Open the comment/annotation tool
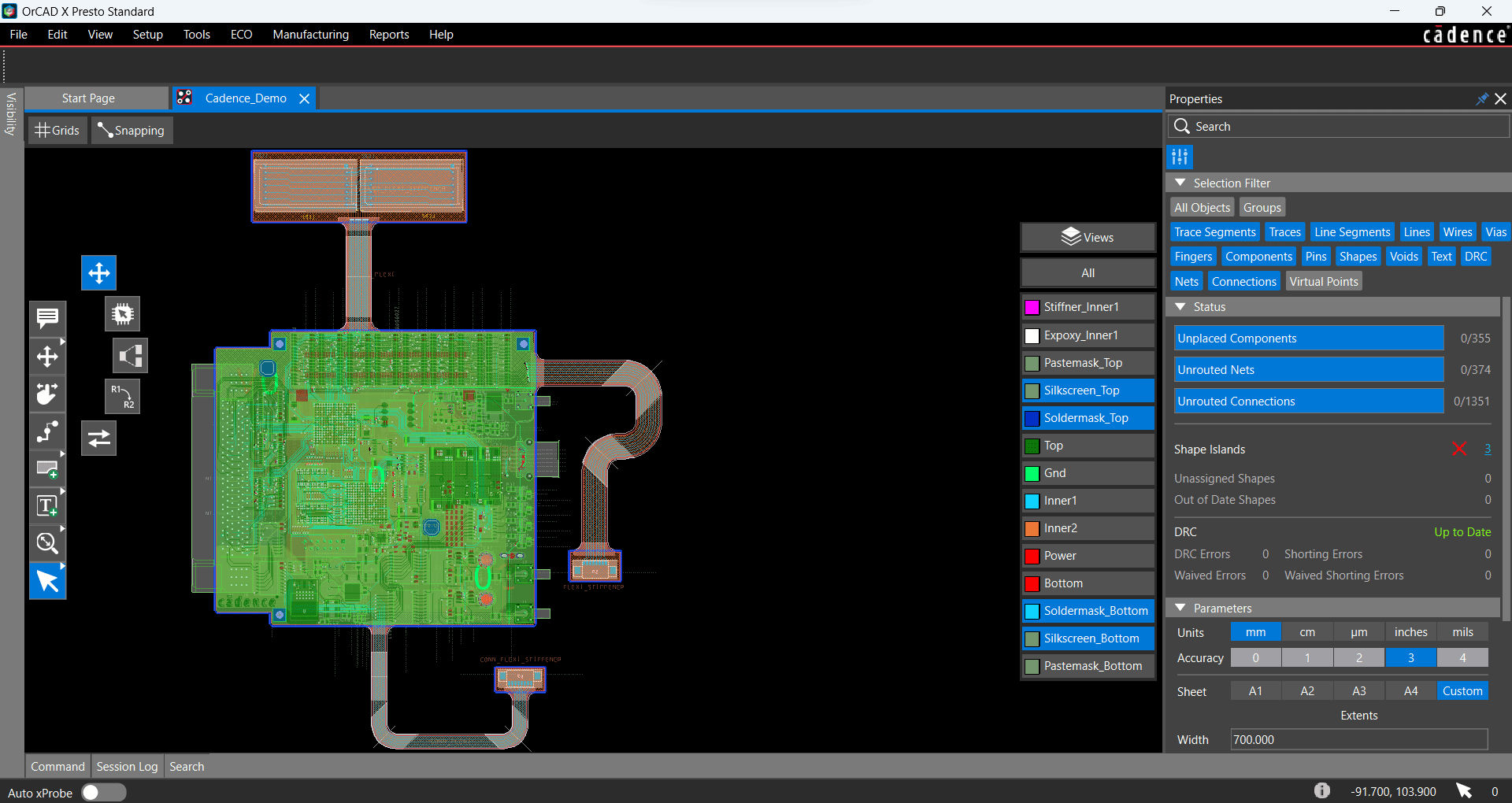1512x803 pixels. [47, 318]
